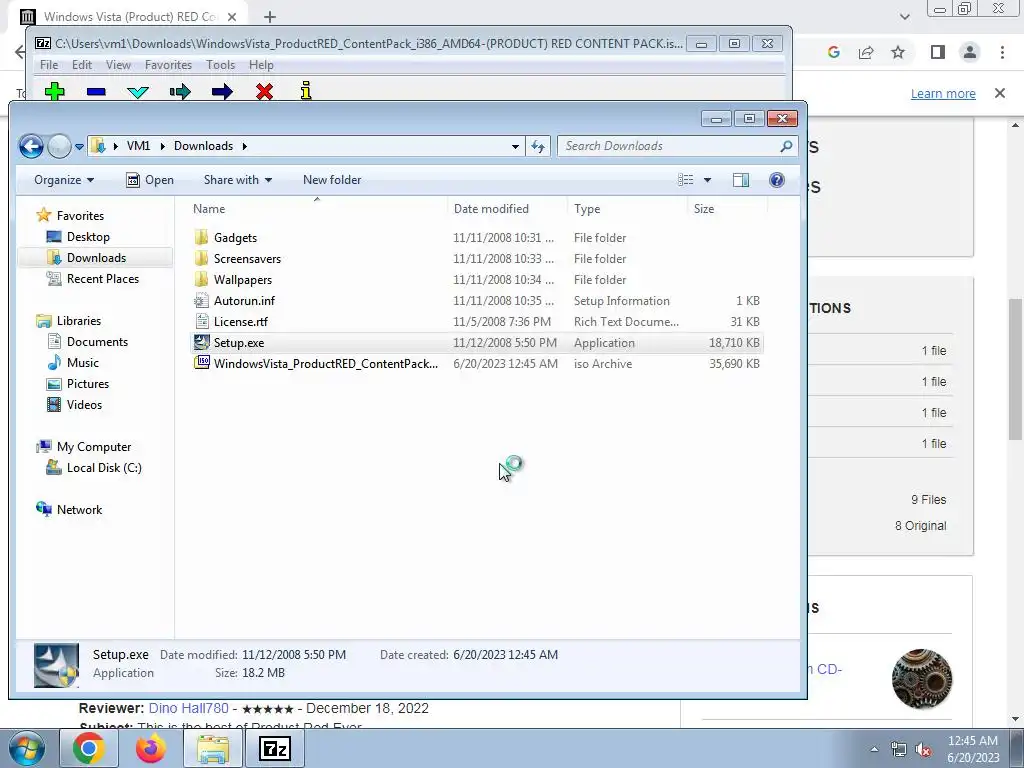Open Chrome three-dot menu
Screen dimensions: 1024x768
[1002, 52]
